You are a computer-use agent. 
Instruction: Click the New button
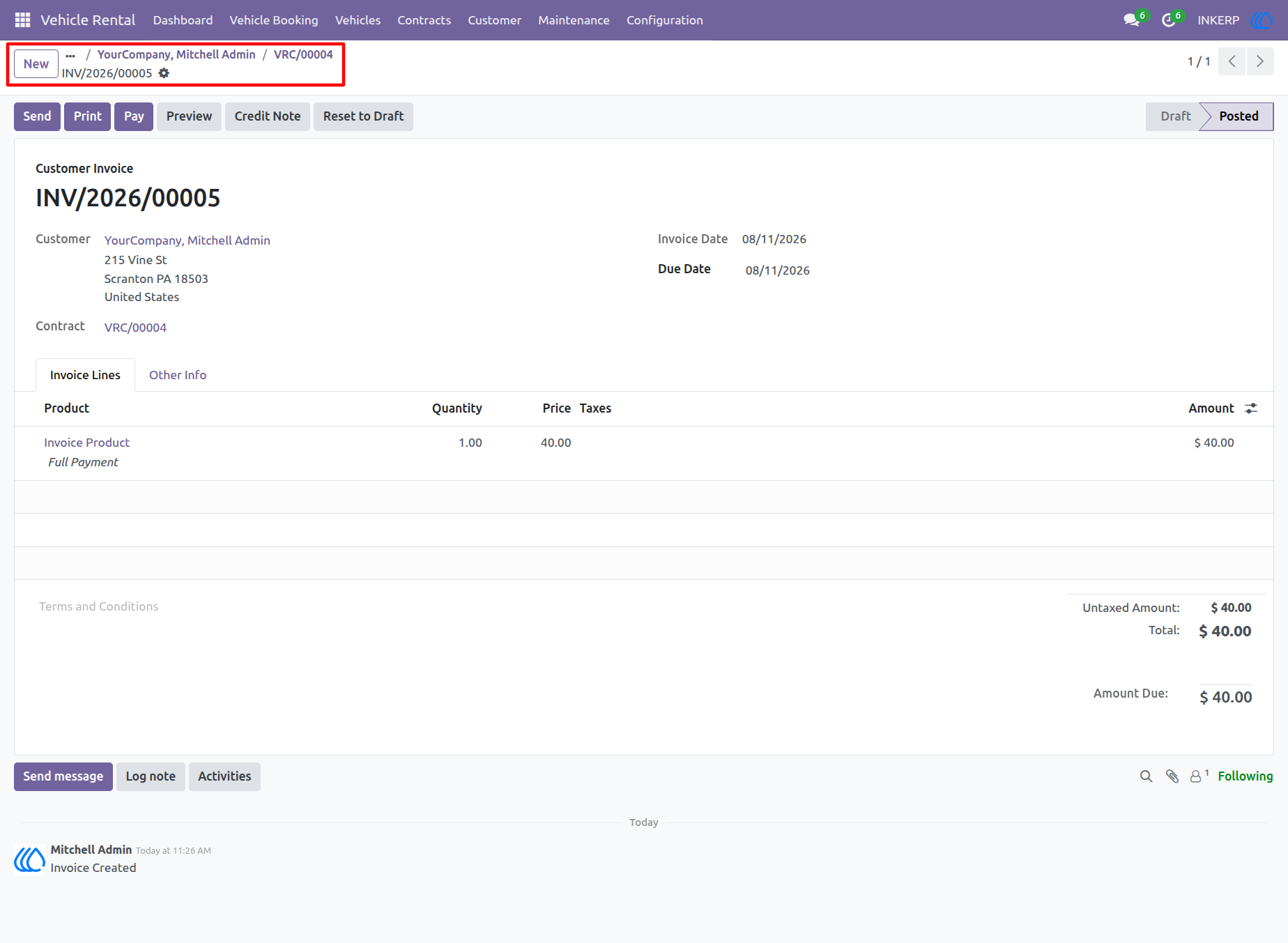pyautogui.click(x=36, y=64)
